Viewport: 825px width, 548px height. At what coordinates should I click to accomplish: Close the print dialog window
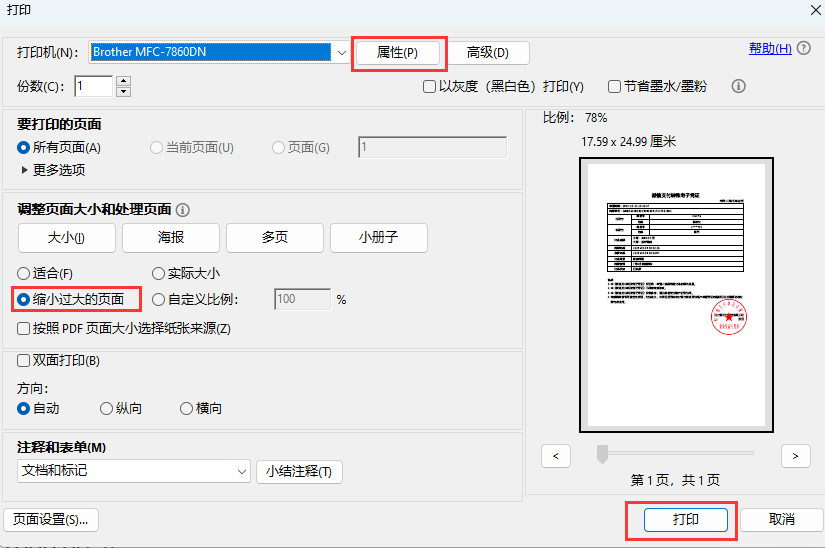click(811, 10)
